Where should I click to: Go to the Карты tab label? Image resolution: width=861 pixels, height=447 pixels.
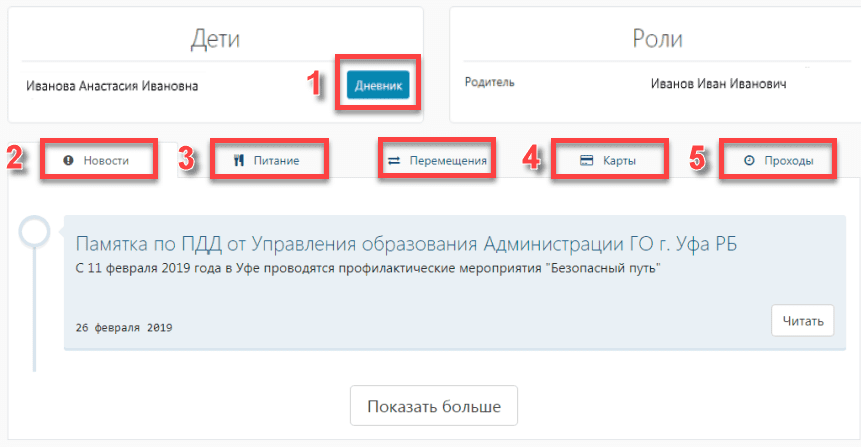click(619, 160)
